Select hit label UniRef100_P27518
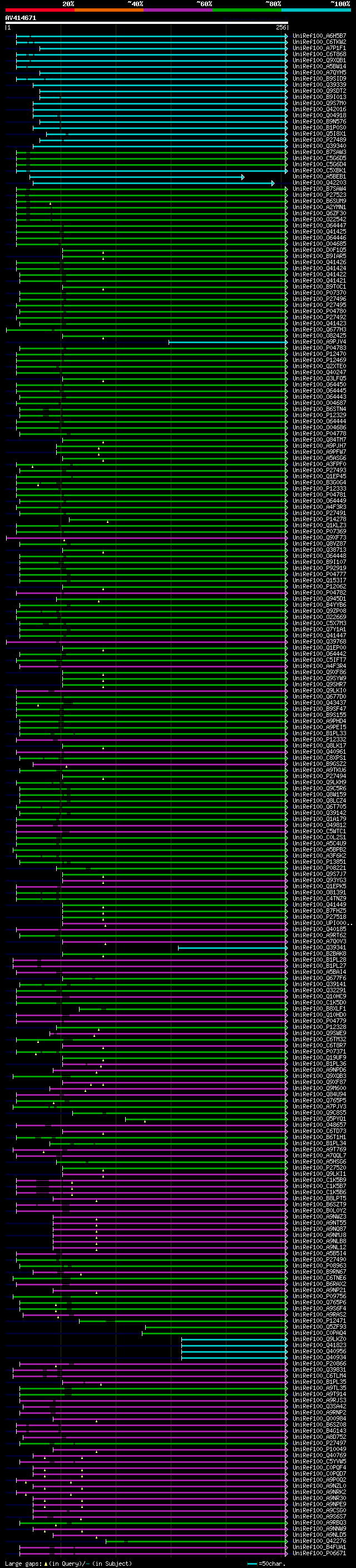The height and width of the screenshot is (1568, 356). (319, 917)
